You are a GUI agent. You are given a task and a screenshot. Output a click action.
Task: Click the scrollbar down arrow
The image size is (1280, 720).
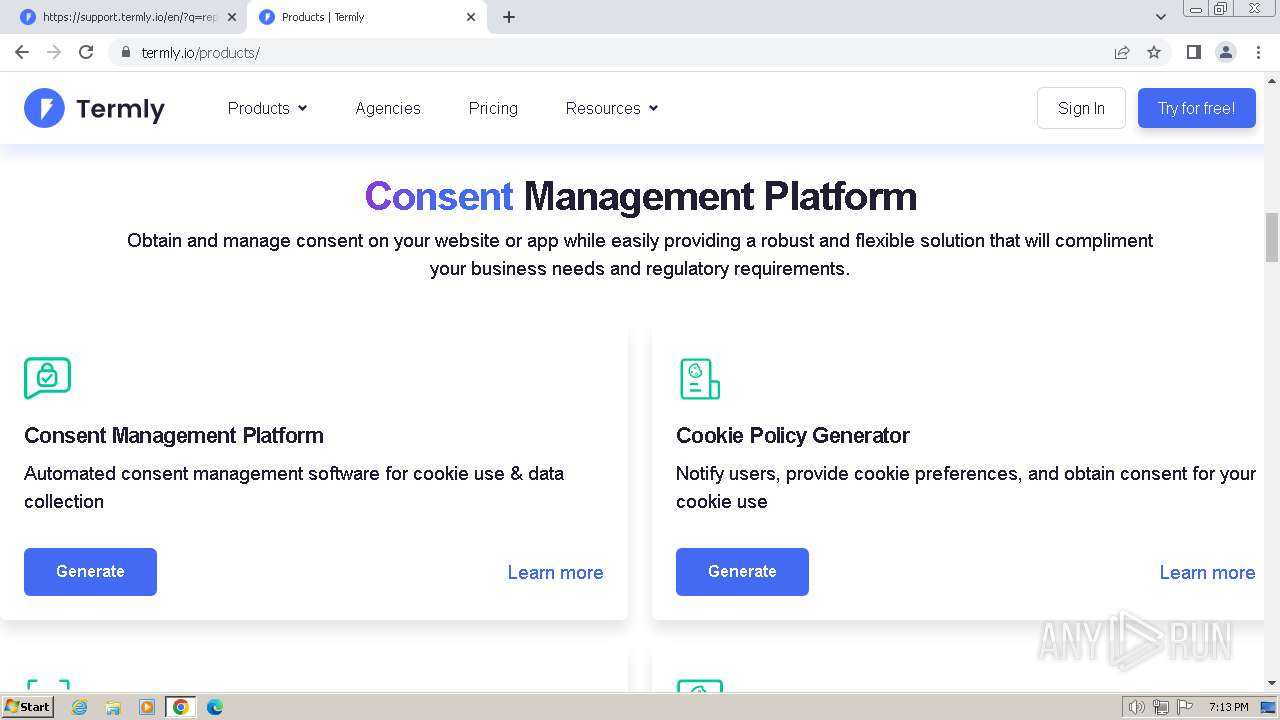click(1272, 683)
